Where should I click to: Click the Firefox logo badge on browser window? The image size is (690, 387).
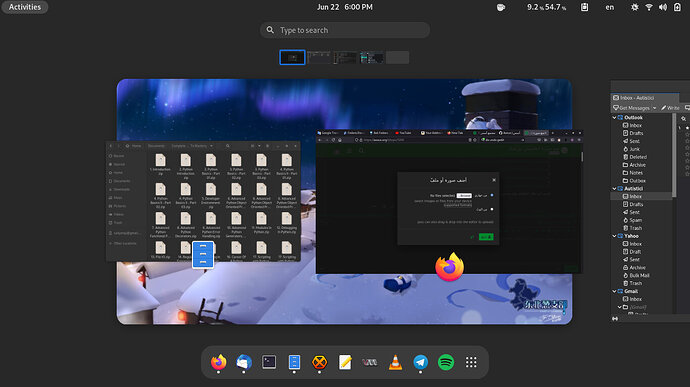[x=449, y=267]
